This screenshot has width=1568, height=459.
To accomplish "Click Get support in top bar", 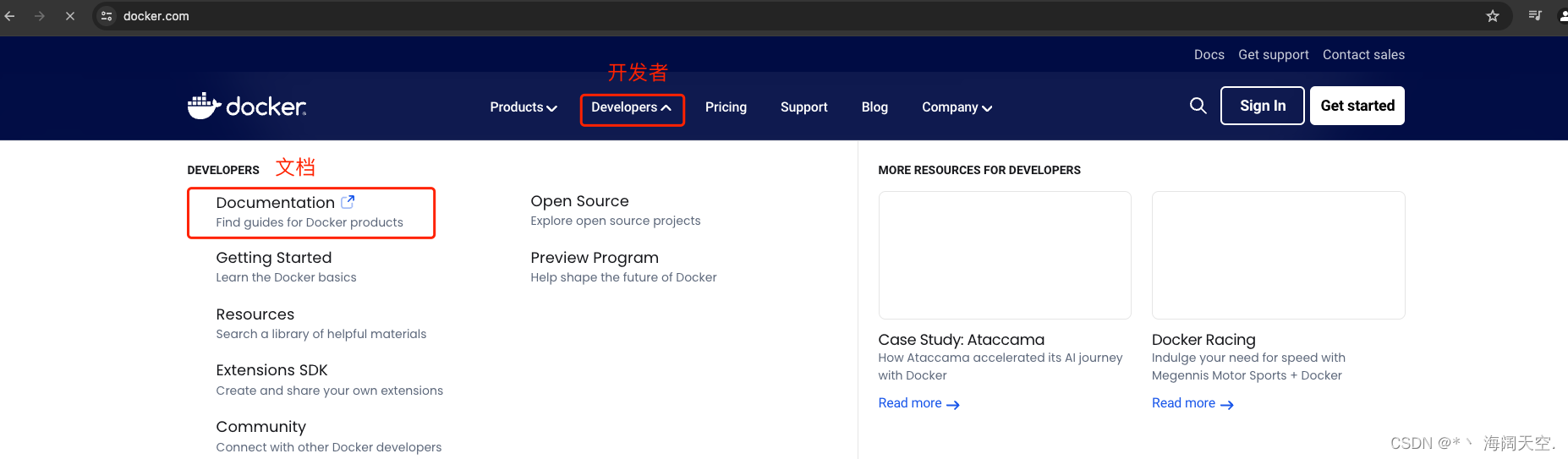I will point(1273,55).
